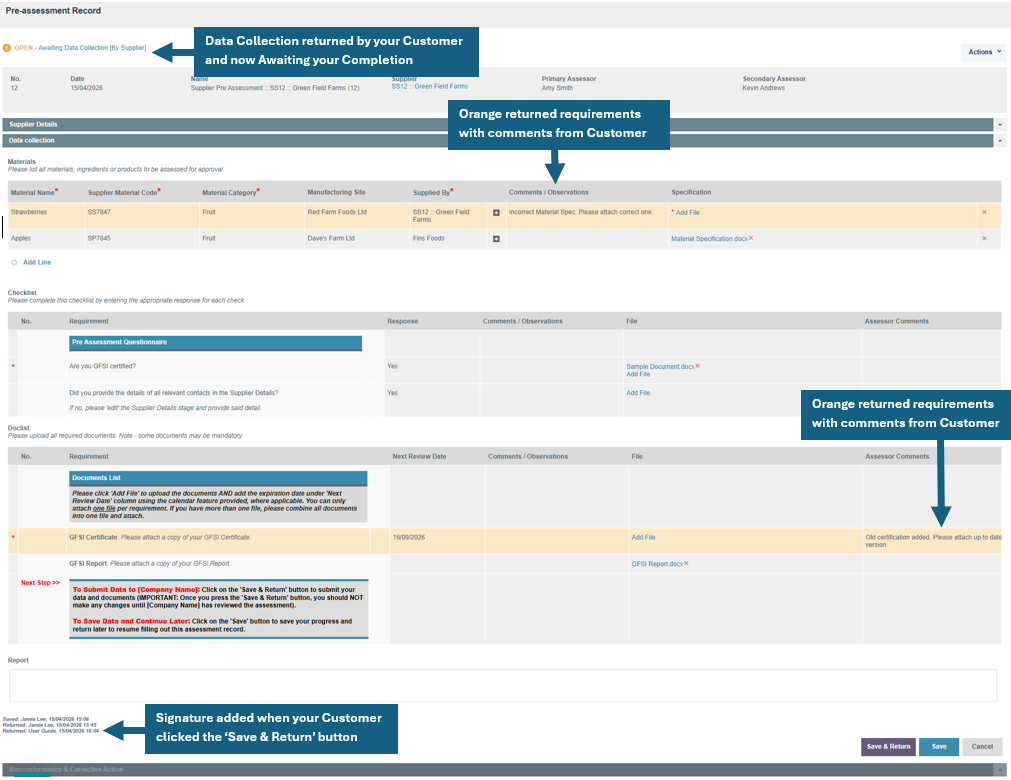This screenshot has height=780, width=1011.
Task: Collapse the Data collection section
Action: (x=1000, y=141)
